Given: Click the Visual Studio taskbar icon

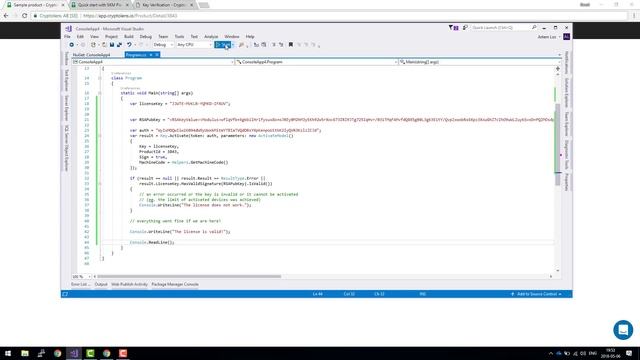Looking at the screenshot, I should tap(74, 353).
